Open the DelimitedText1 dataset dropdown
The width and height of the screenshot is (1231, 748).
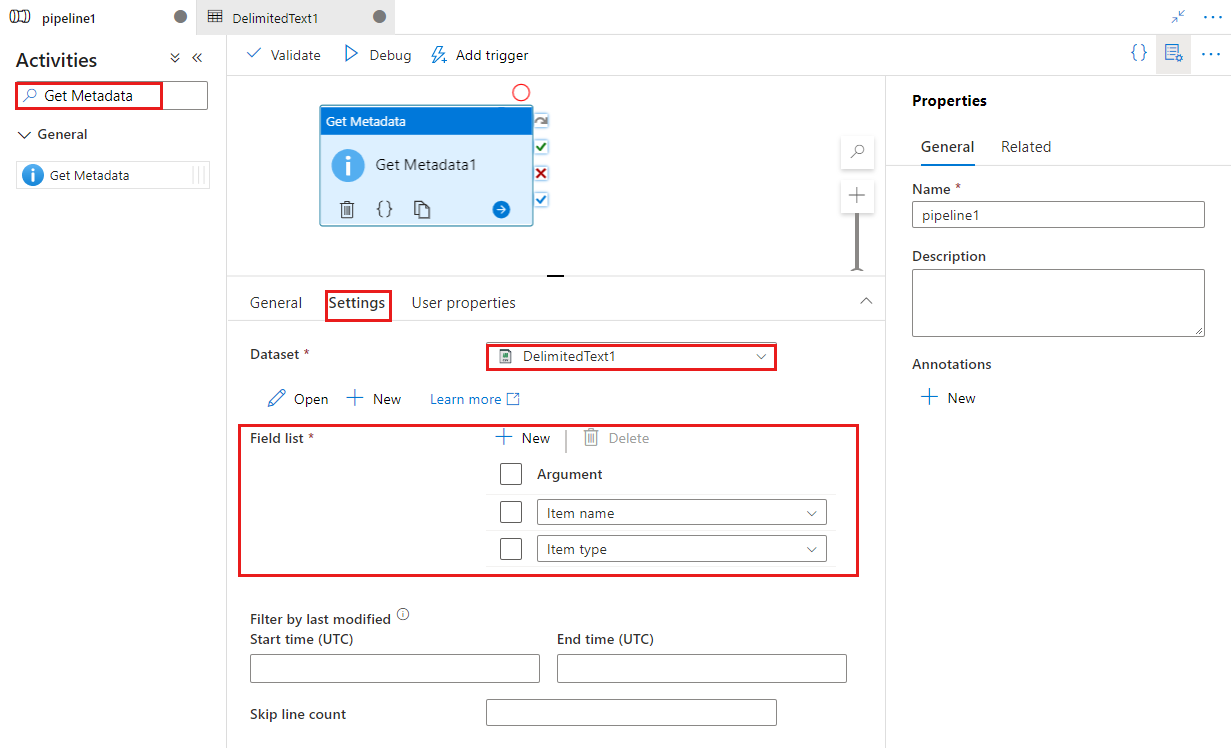click(764, 356)
